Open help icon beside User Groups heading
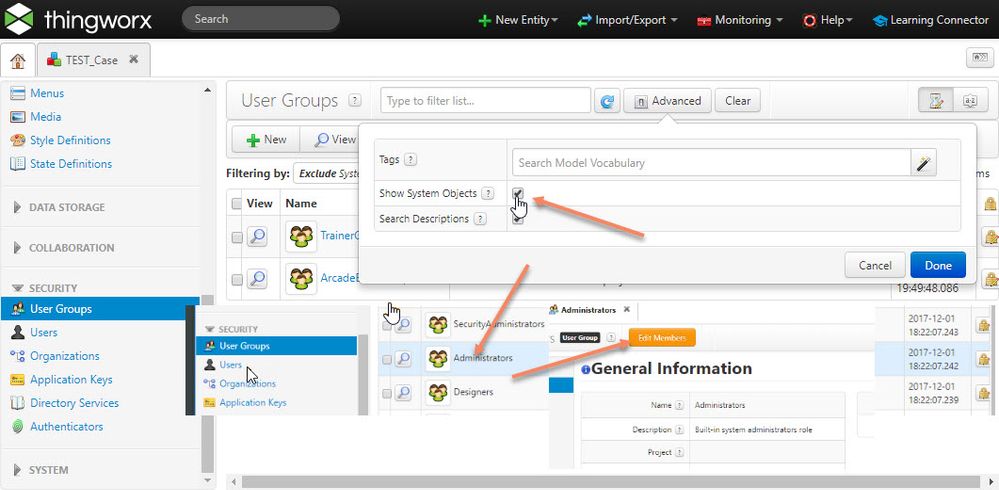 click(355, 100)
